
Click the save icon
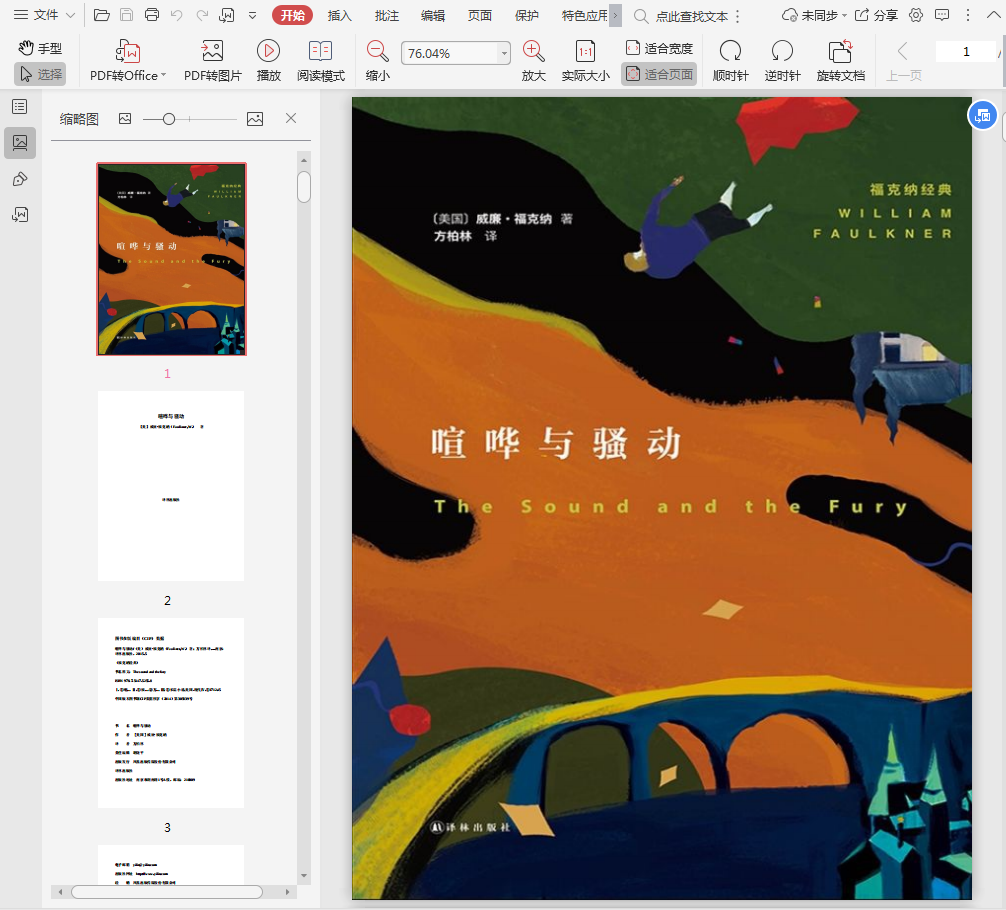126,15
